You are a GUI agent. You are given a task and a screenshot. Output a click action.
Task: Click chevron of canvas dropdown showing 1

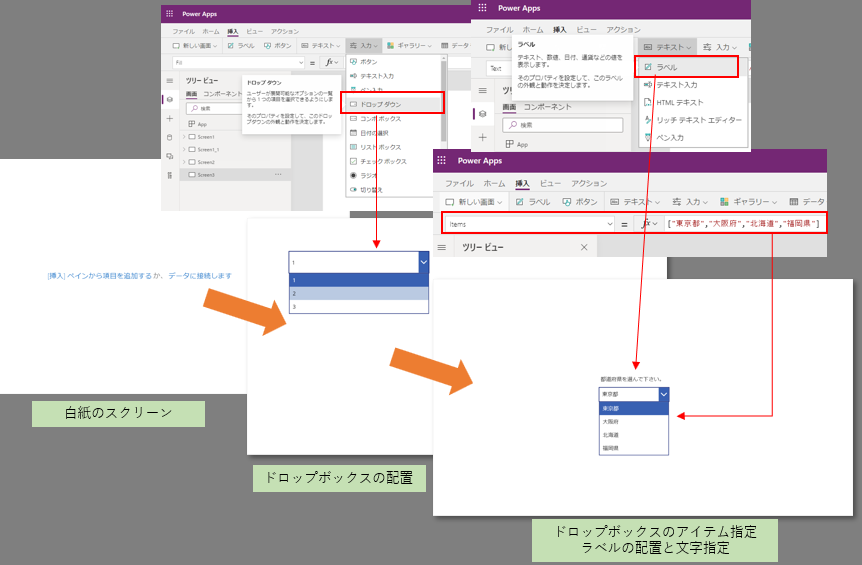[x=423, y=262]
